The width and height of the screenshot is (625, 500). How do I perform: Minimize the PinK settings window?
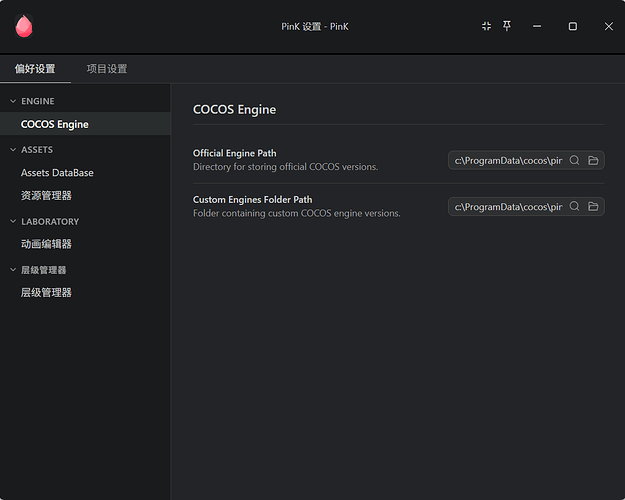pyautogui.click(x=537, y=26)
